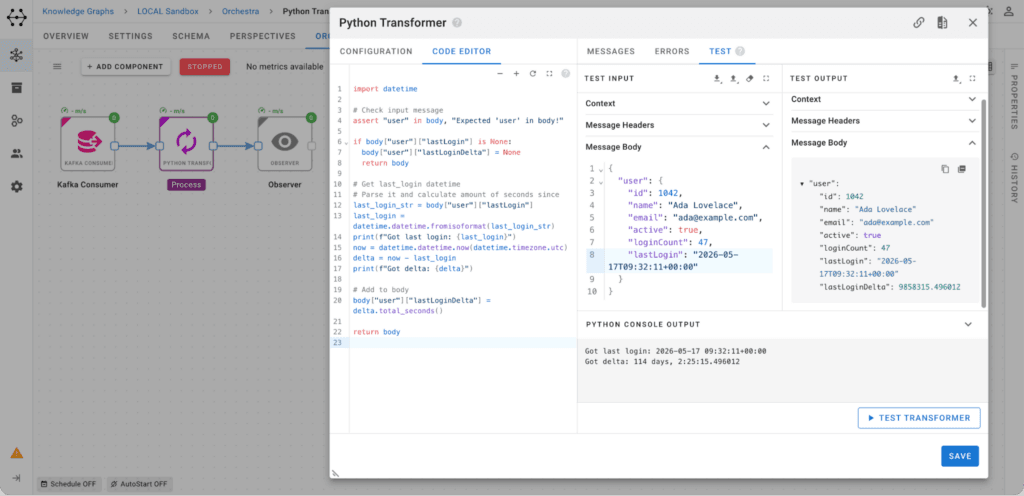Upload the Test Output using its export icon
The height and width of the screenshot is (496, 1024).
click(x=956, y=78)
